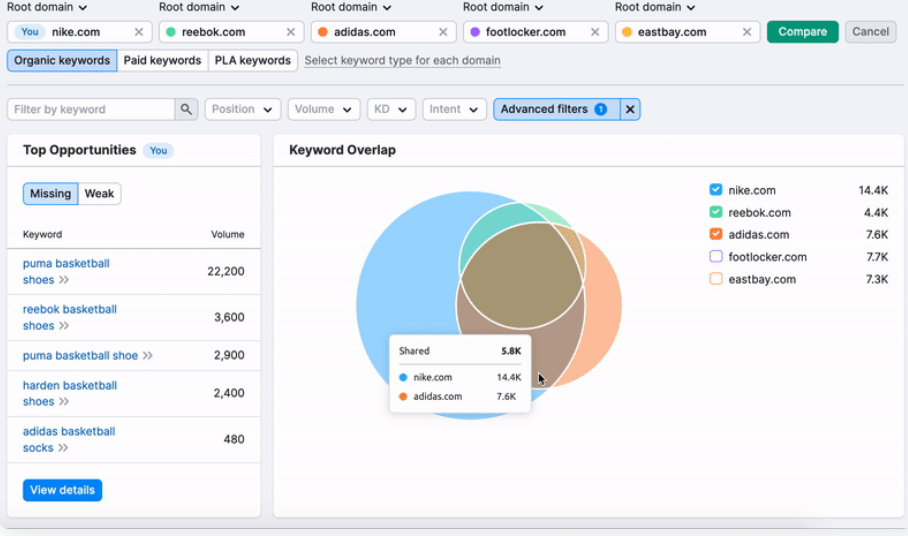
Task: Click Select keyword type for each domain
Action: tap(402, 61)
